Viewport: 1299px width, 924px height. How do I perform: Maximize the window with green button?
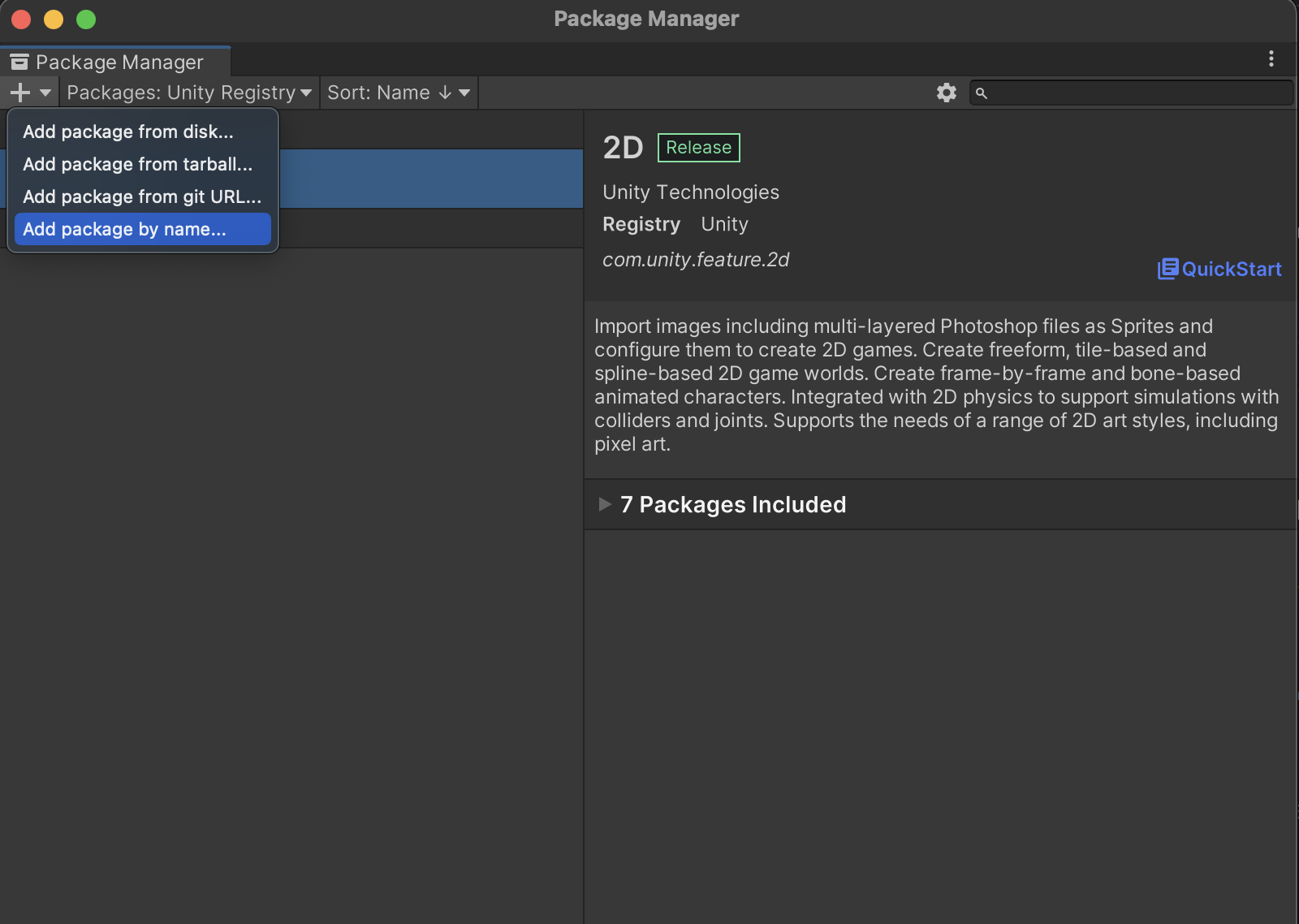point(86,19)
